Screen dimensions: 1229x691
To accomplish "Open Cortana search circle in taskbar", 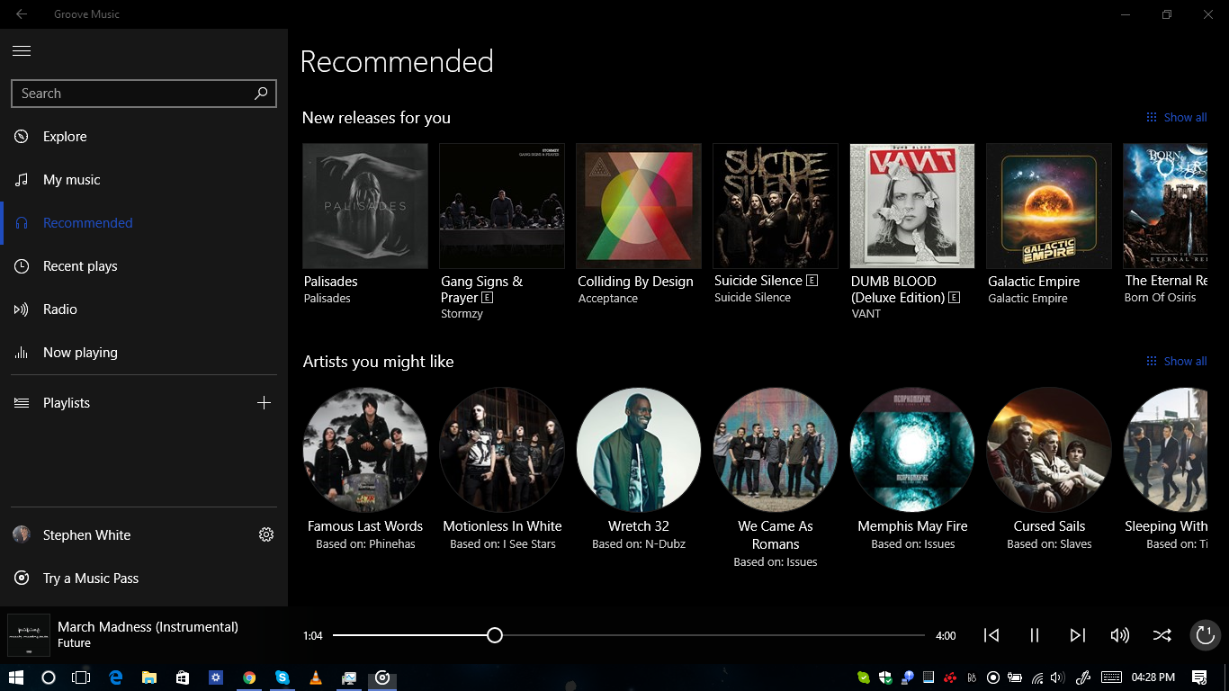I will [x=48, y=677].
